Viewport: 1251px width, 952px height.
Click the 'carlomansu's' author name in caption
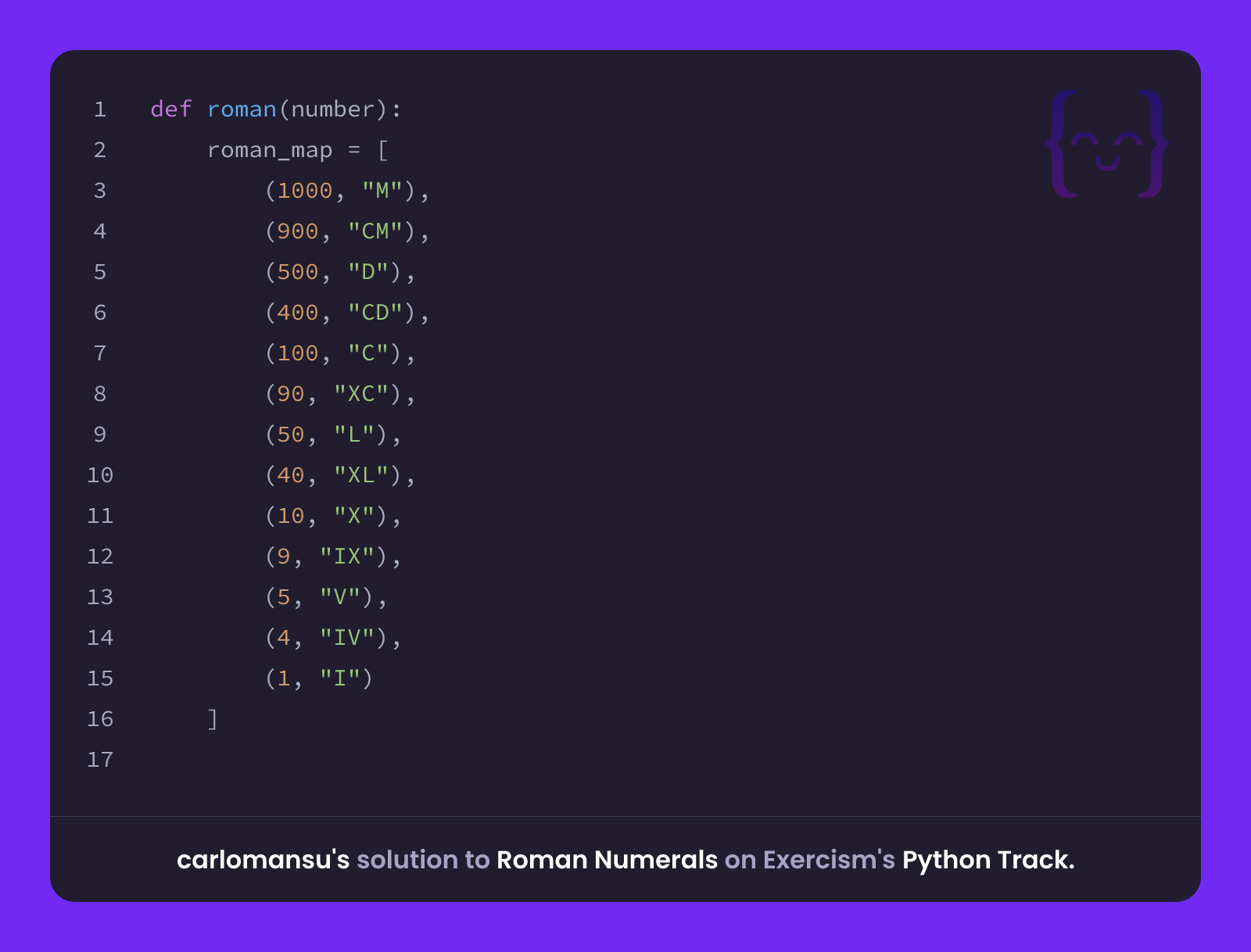(x=263, y=860)
